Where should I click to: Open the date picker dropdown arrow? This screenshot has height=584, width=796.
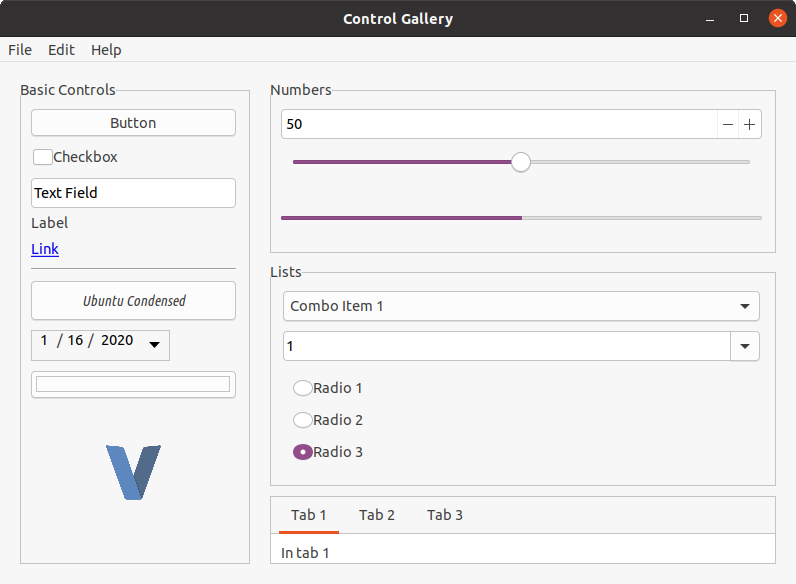click(154, 344)
